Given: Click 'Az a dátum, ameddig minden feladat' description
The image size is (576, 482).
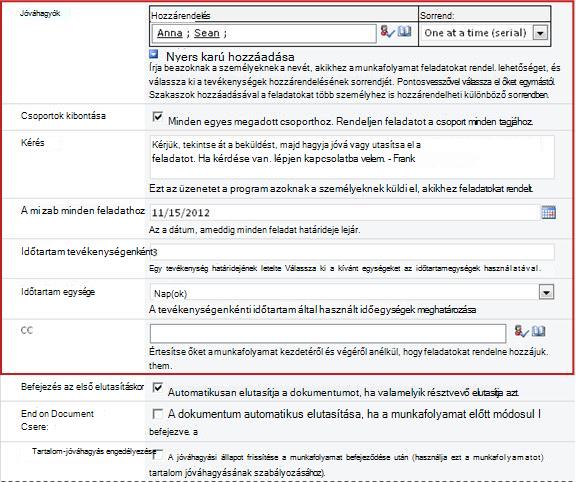Looking at the screenshot, I should point(255,230).
